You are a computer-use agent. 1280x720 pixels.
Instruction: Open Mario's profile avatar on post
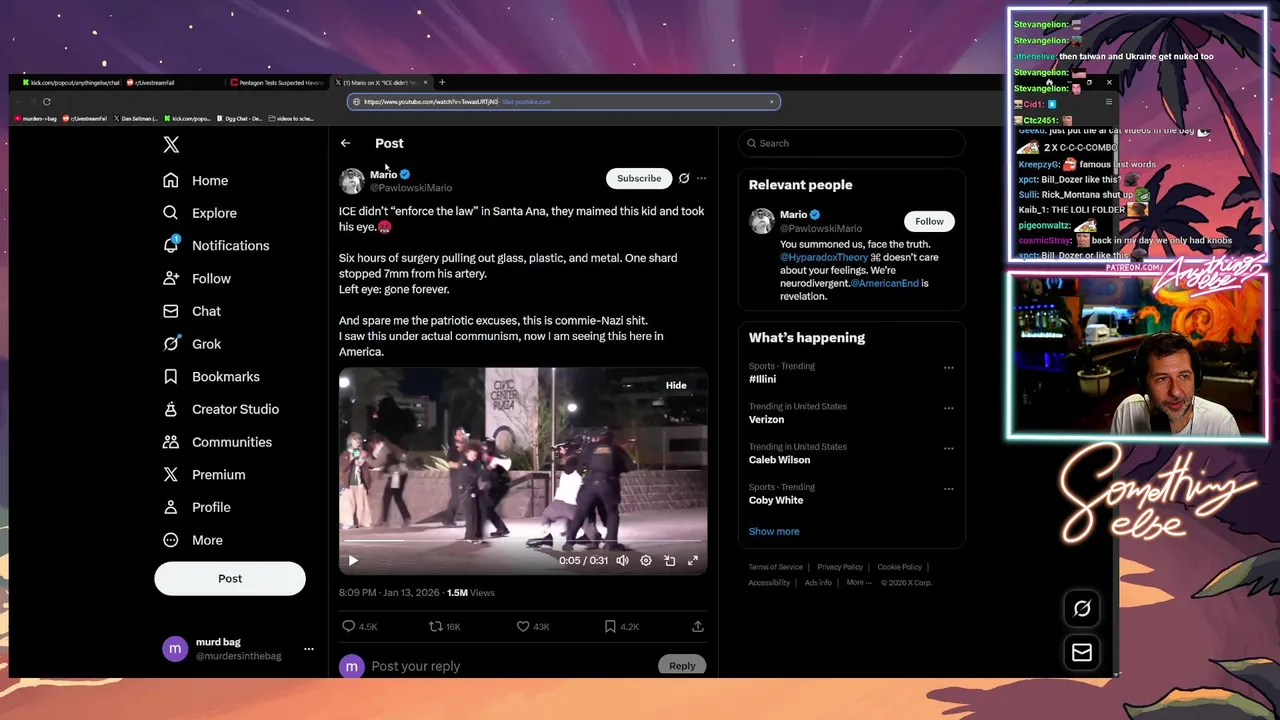(x=352, y=181)
